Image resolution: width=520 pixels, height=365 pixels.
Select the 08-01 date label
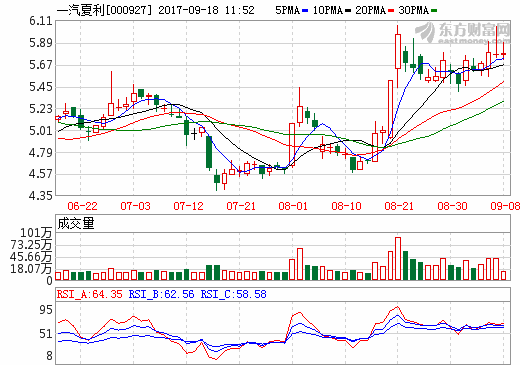[x=293, y=206]
